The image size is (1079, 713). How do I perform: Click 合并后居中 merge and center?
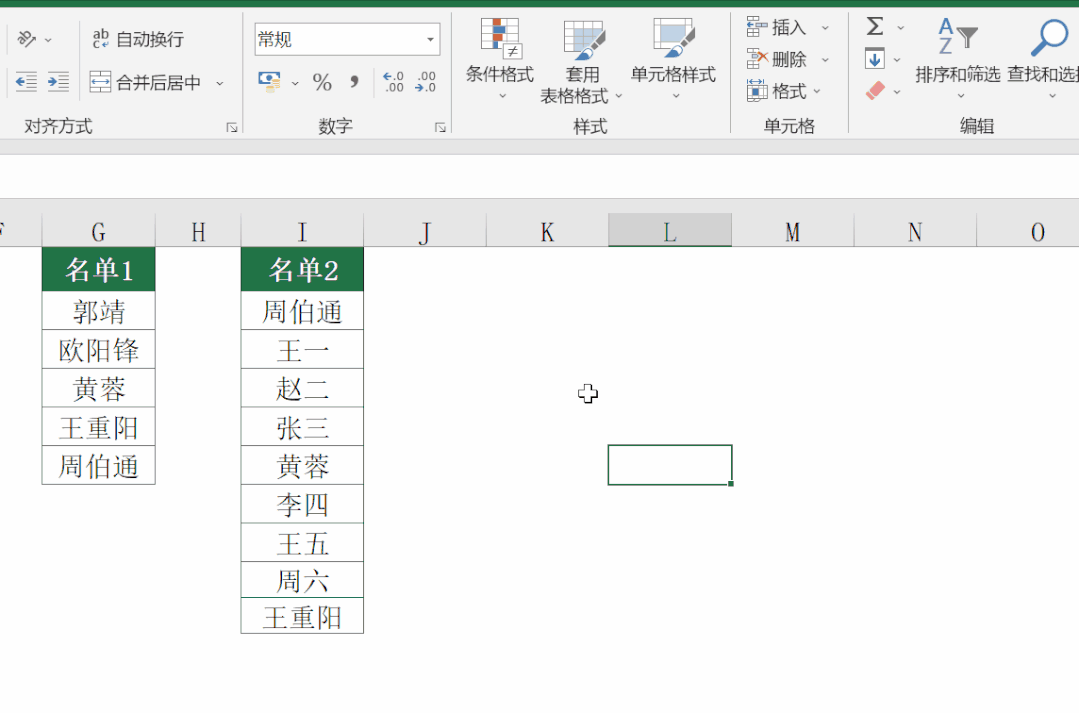point(146,83)
